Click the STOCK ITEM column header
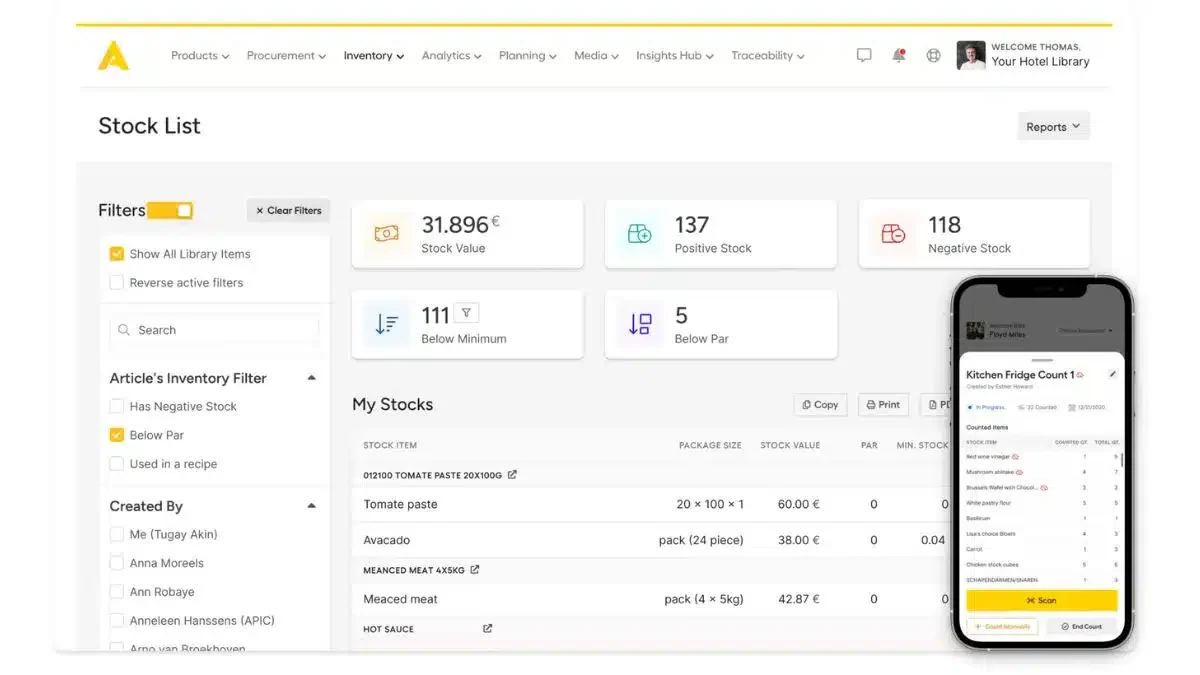Viewport: 1200px width, 675px height. coord(390,445)
